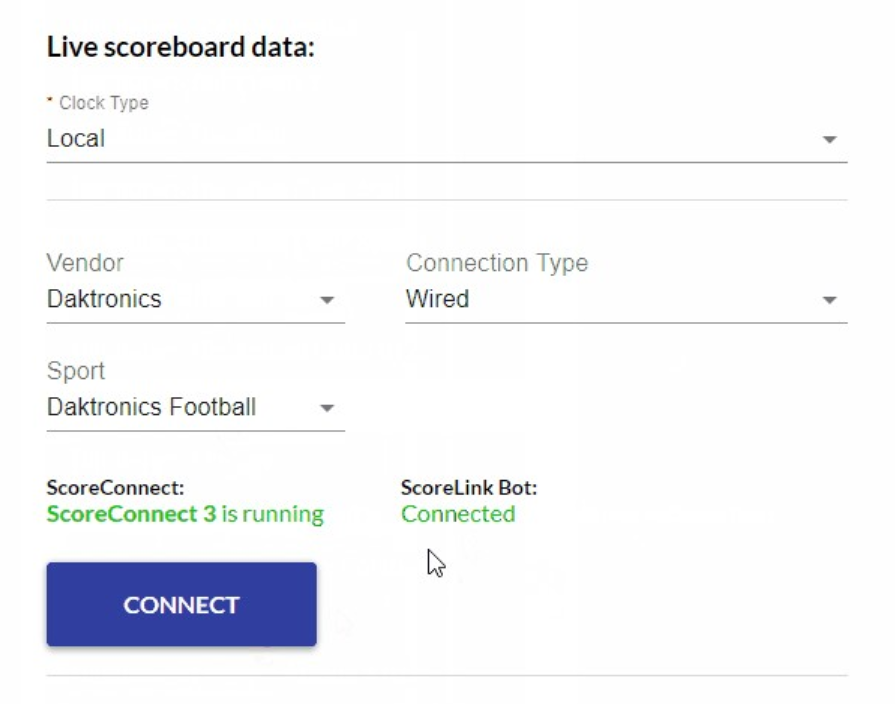Click the 'Live scoreboard data:' heading

[181, 47]
